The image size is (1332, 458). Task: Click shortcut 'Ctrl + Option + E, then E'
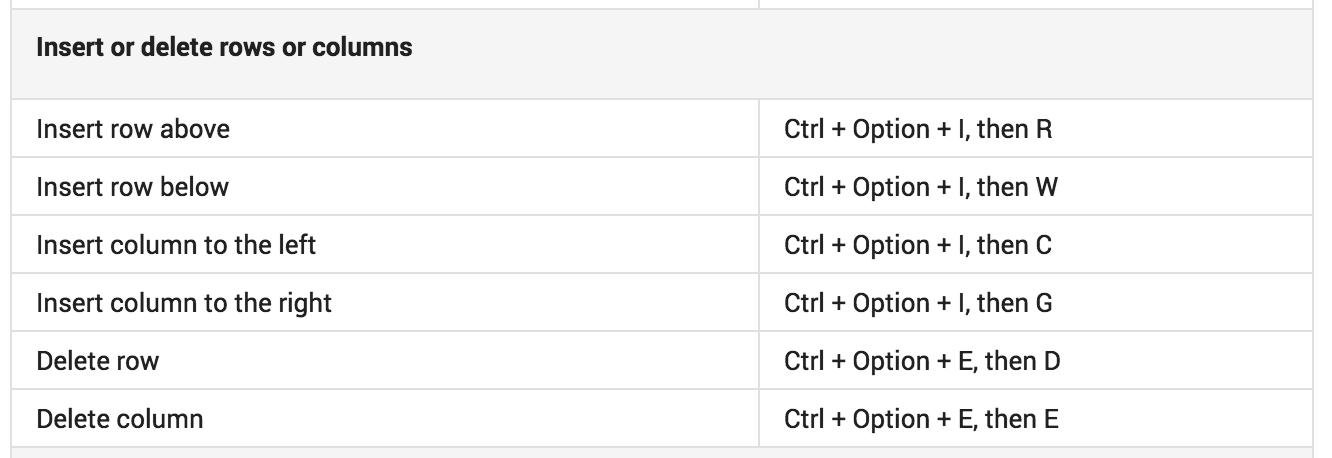(922, 419)
